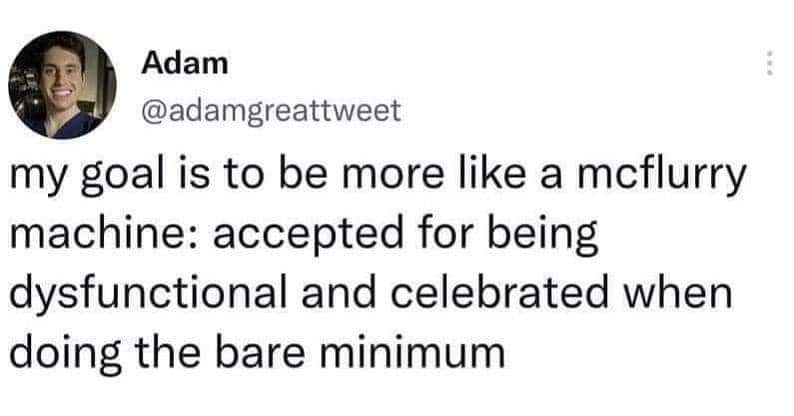Screen dimensions: 794x416
Task: Click the word "machine:" in the tweet
Action: [x=90, y=240]
